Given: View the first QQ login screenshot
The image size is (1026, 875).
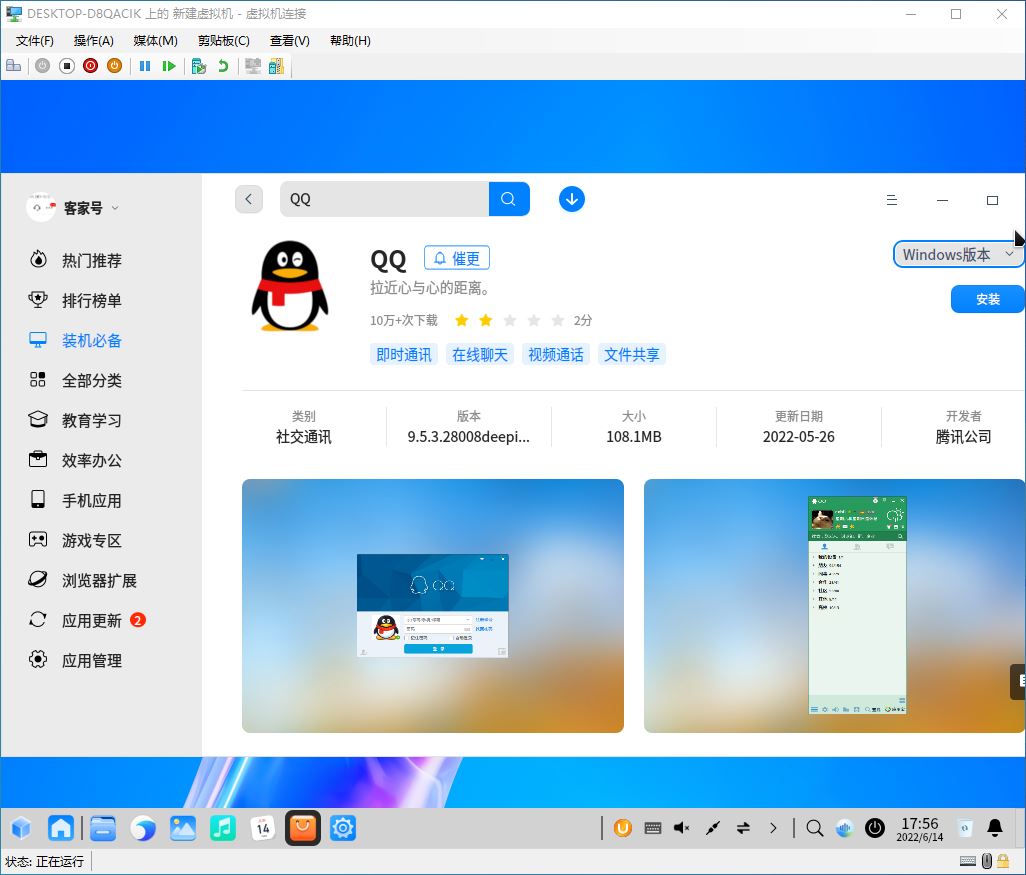Looking at the screenshot, I should point(432,605).
